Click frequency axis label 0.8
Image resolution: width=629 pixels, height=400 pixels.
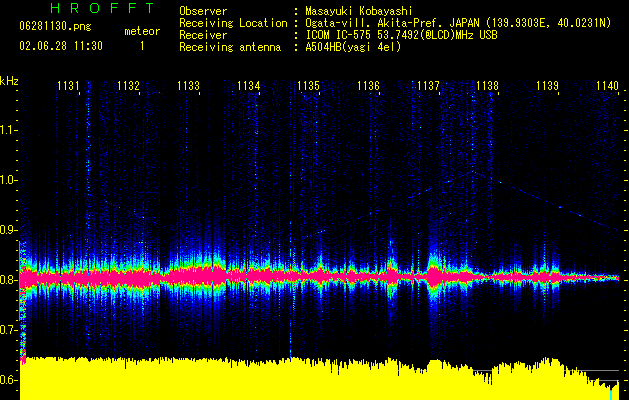pos(8,280)
